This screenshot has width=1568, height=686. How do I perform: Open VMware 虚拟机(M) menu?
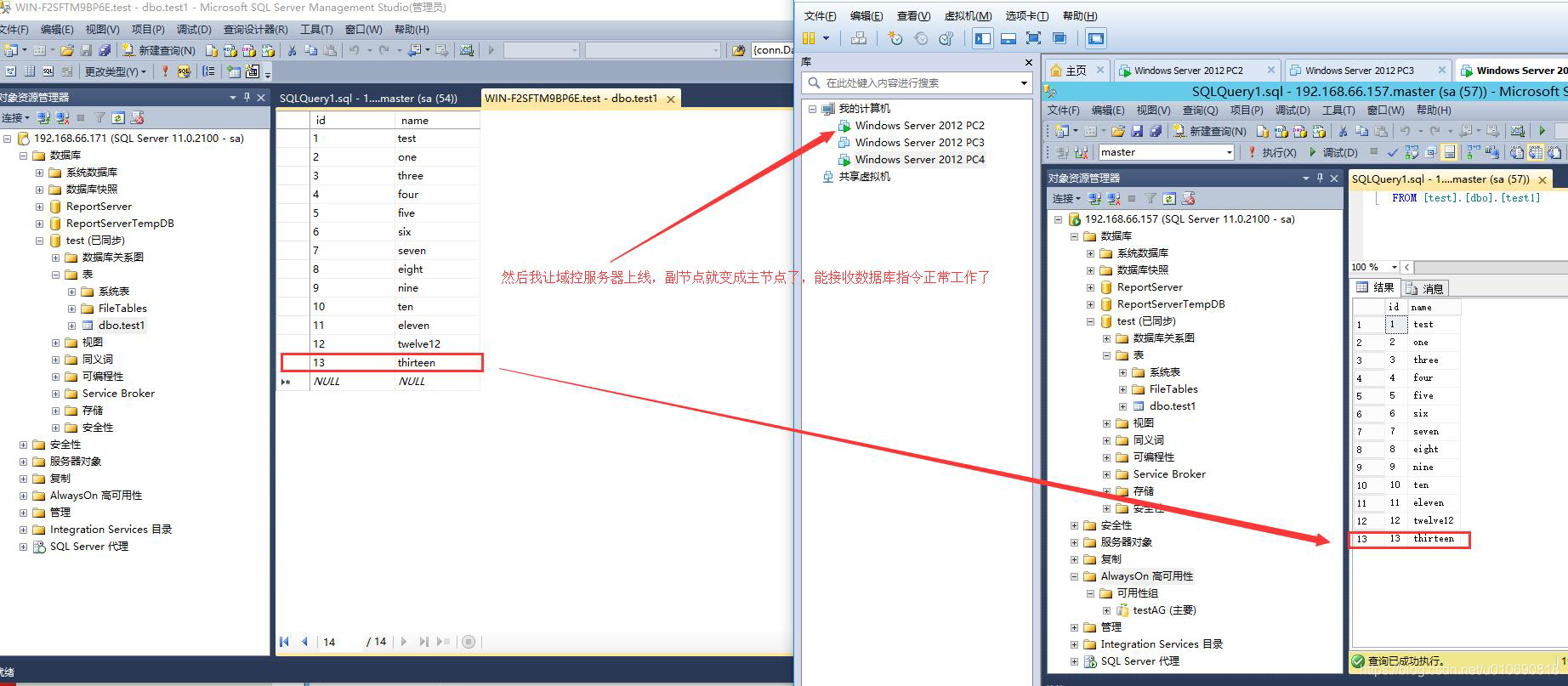click(968, 16)
